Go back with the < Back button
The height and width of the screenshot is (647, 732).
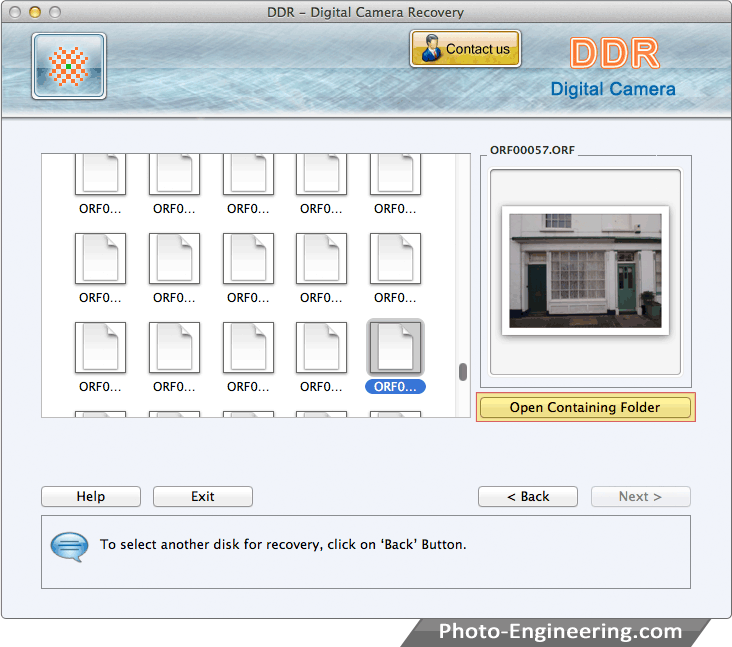click(528, 496)
